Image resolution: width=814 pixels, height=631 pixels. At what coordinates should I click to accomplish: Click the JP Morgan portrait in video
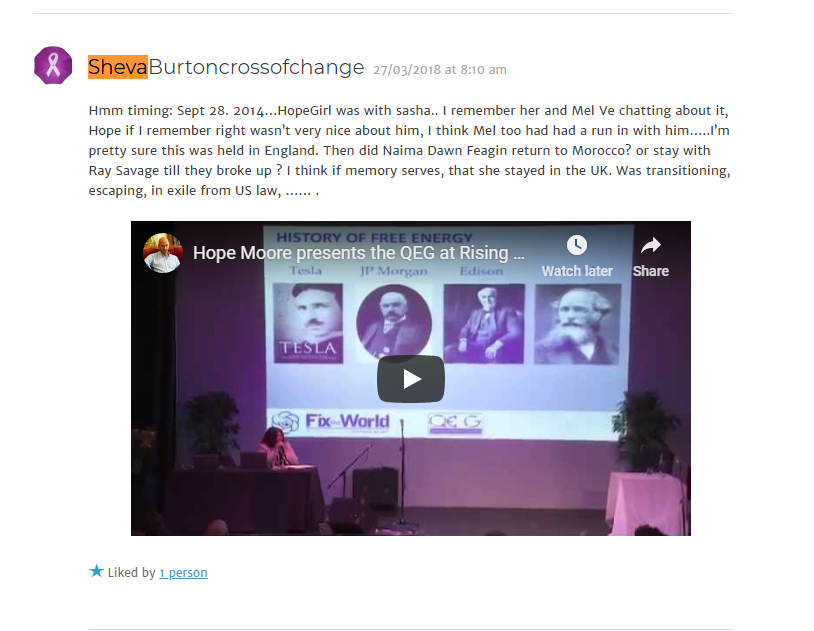tap(394, 322)
